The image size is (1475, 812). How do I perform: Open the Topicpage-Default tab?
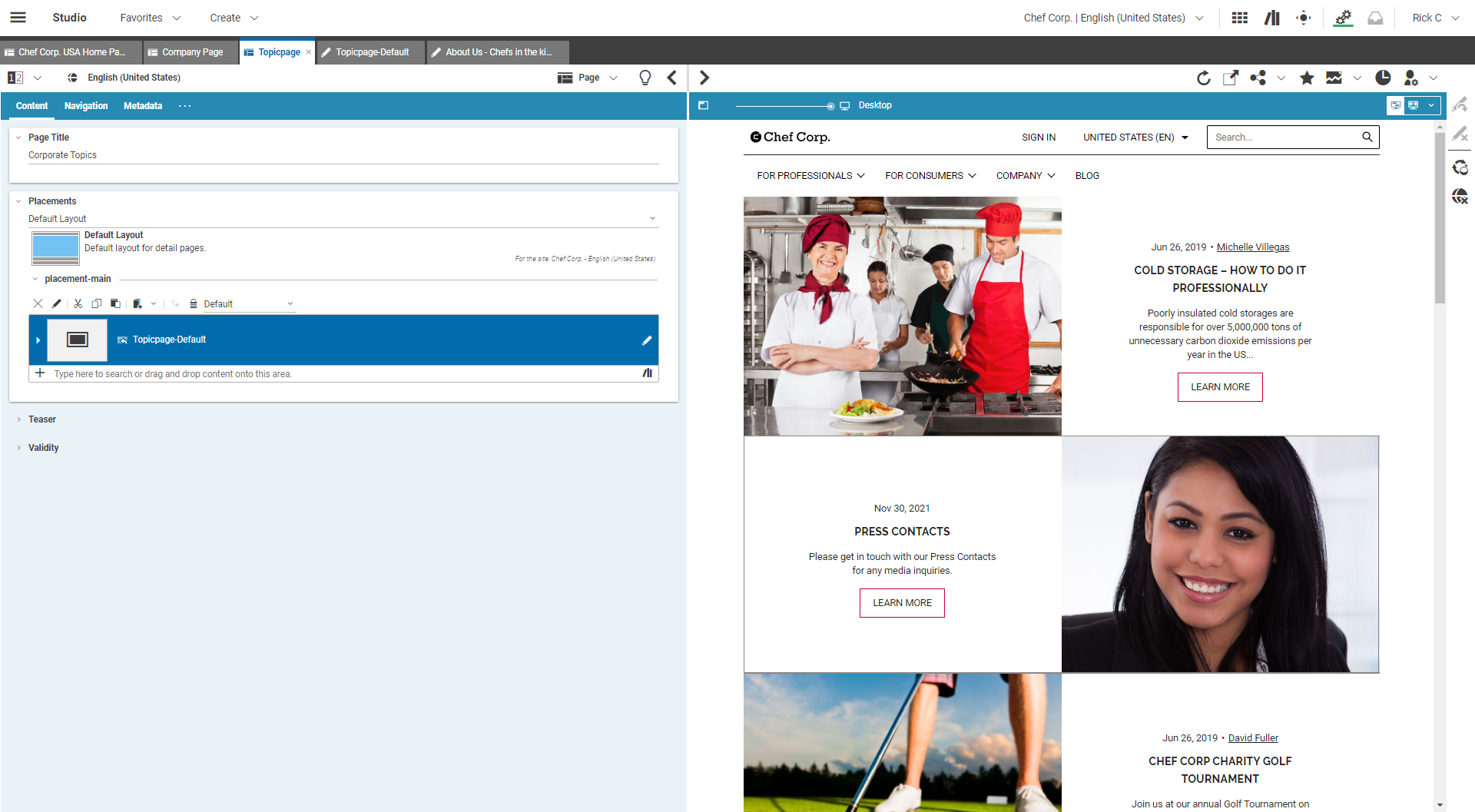(x=372, y=52)
